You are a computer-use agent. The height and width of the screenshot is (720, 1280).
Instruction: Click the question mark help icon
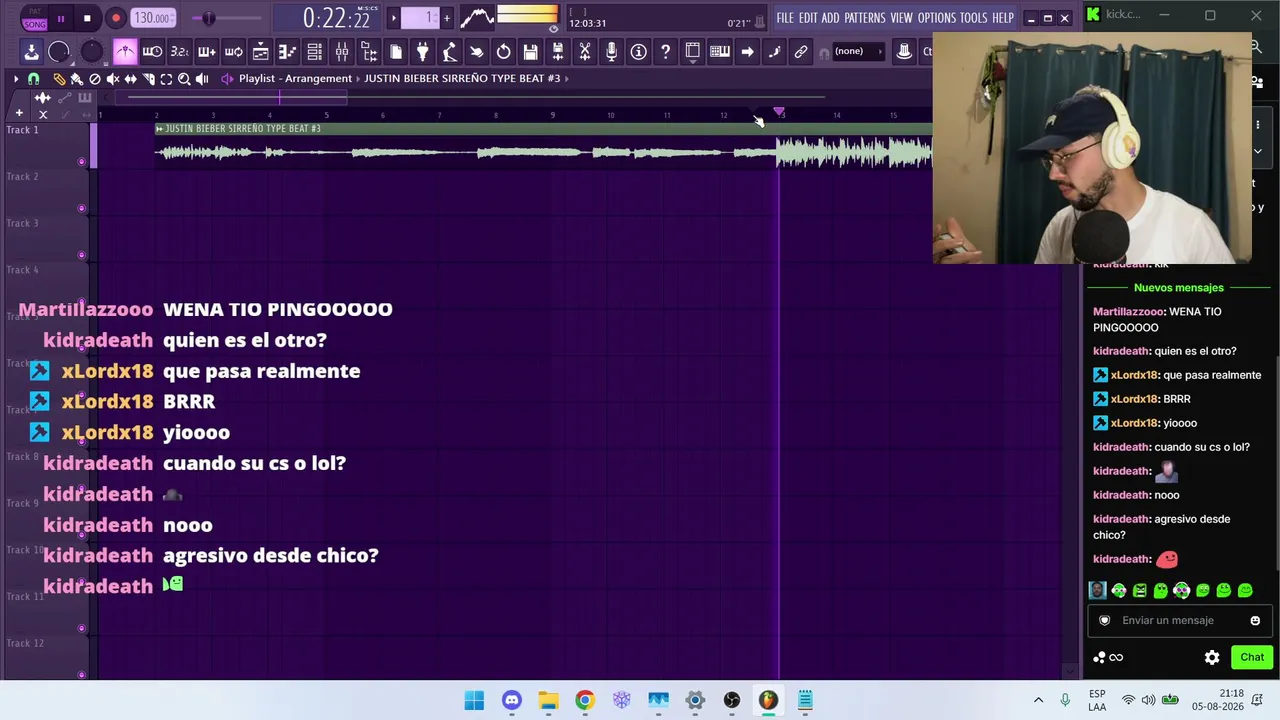coord(665,52)
